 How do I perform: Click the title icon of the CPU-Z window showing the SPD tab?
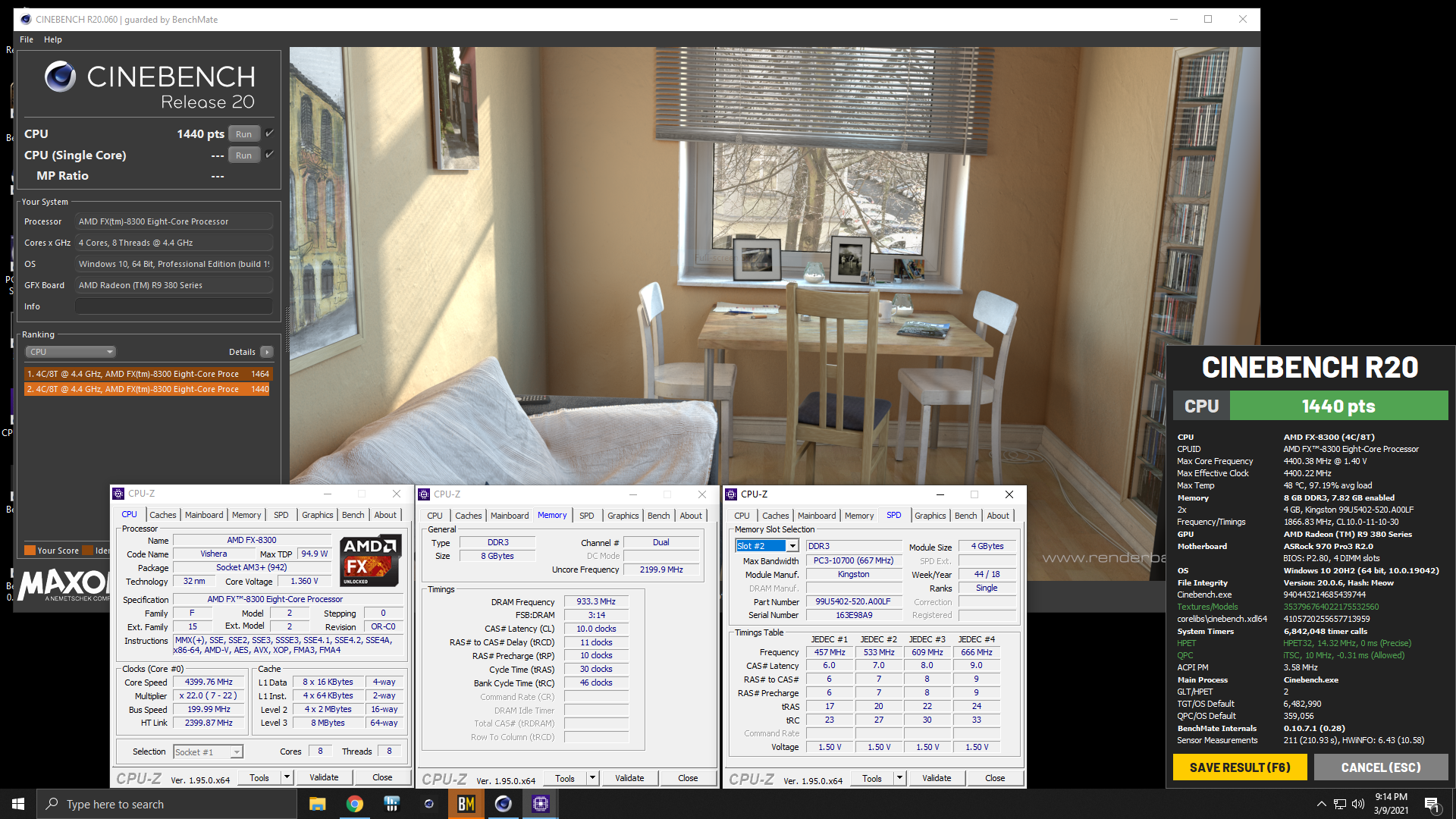[731, 494]
